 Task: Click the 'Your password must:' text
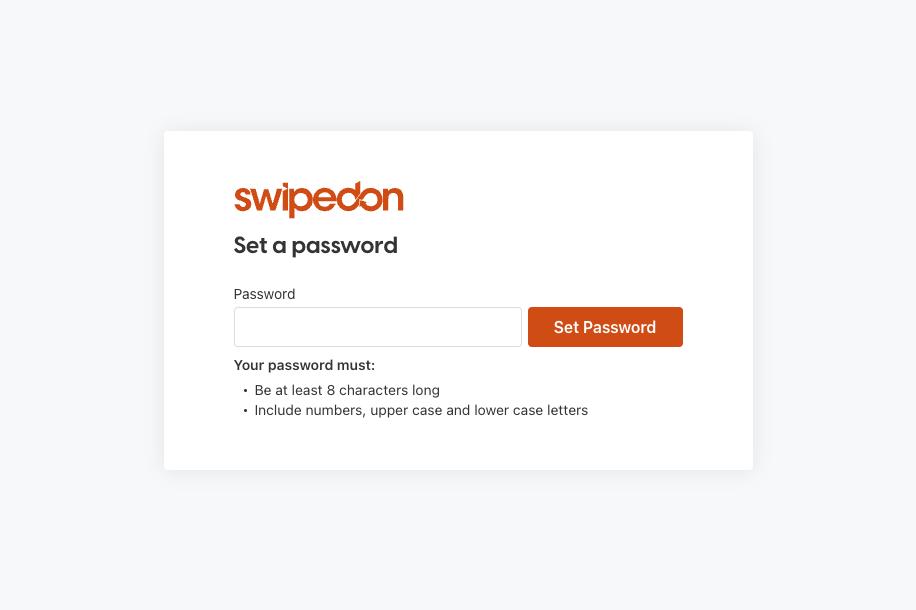(304, 365)
